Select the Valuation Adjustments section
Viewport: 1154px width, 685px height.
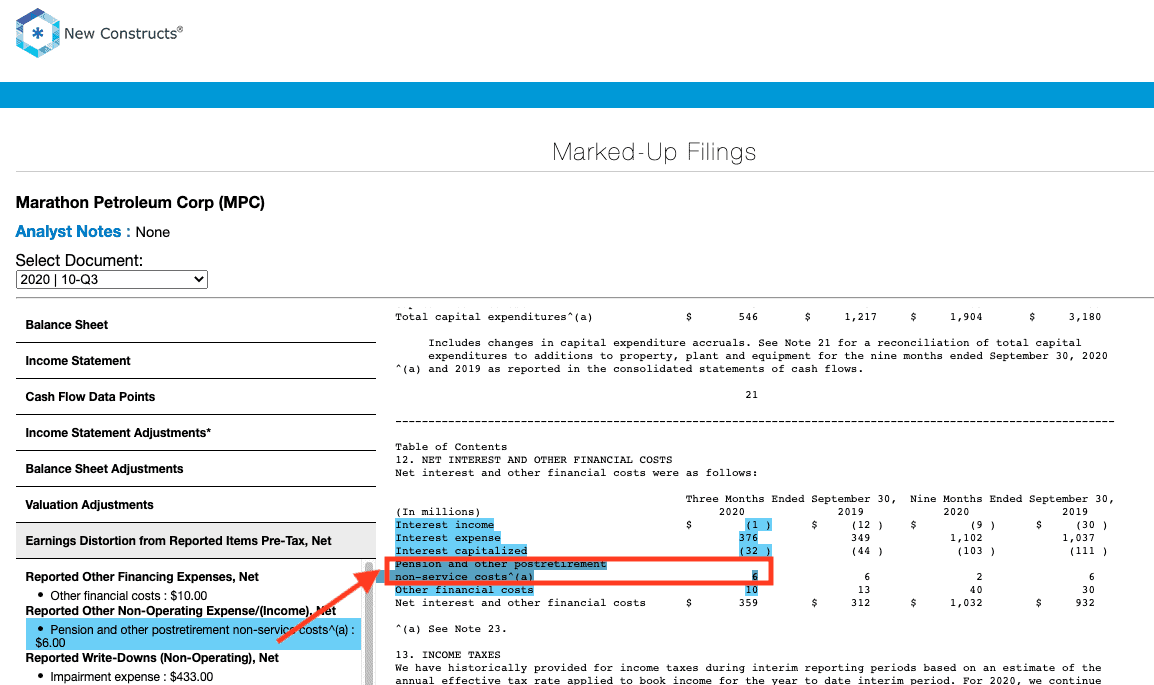pos(196,505)
